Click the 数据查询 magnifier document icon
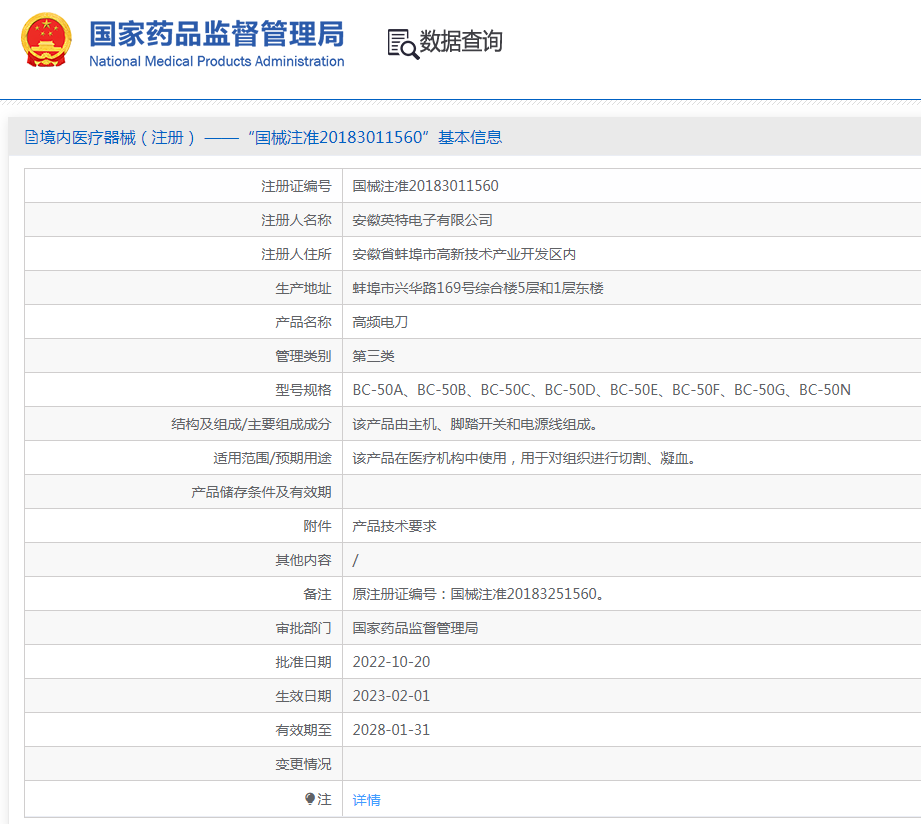Screen dimensions: 921x824 click(402, 43)
